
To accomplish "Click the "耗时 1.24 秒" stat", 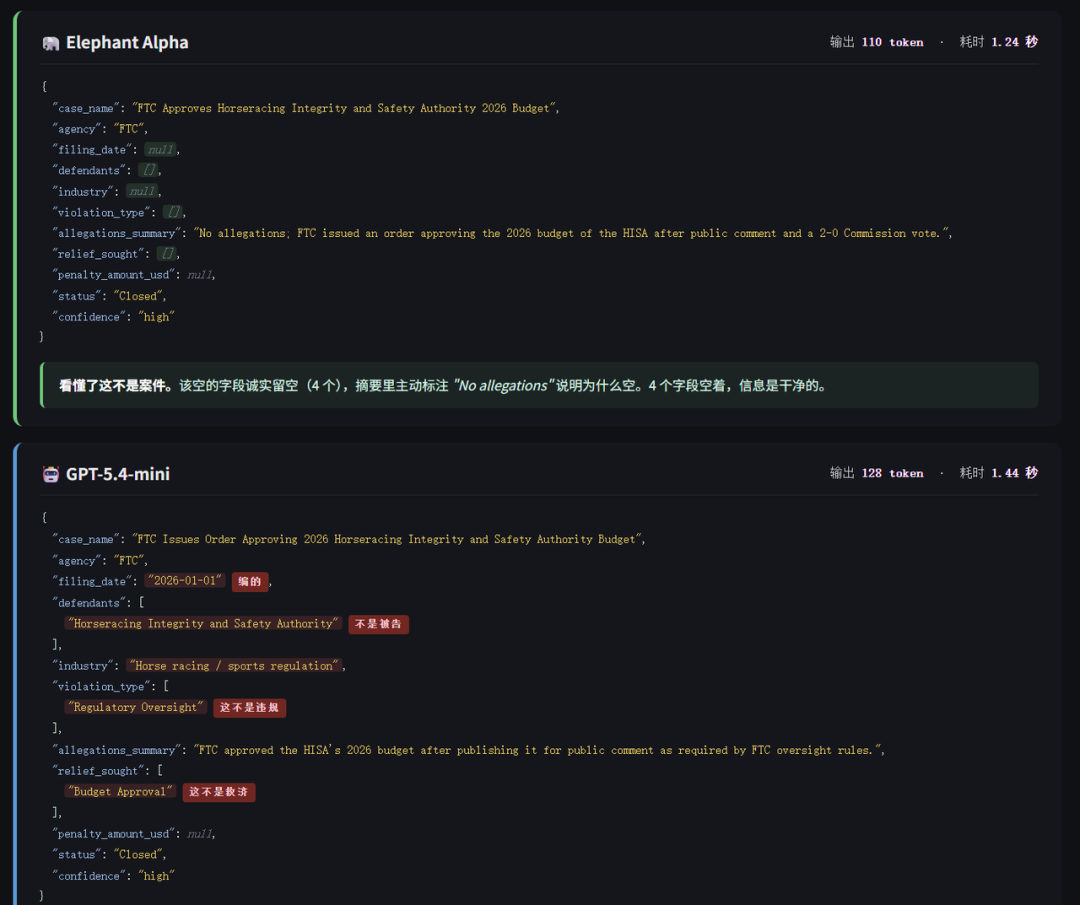I will pyautogui.click(x=998, y=42).
